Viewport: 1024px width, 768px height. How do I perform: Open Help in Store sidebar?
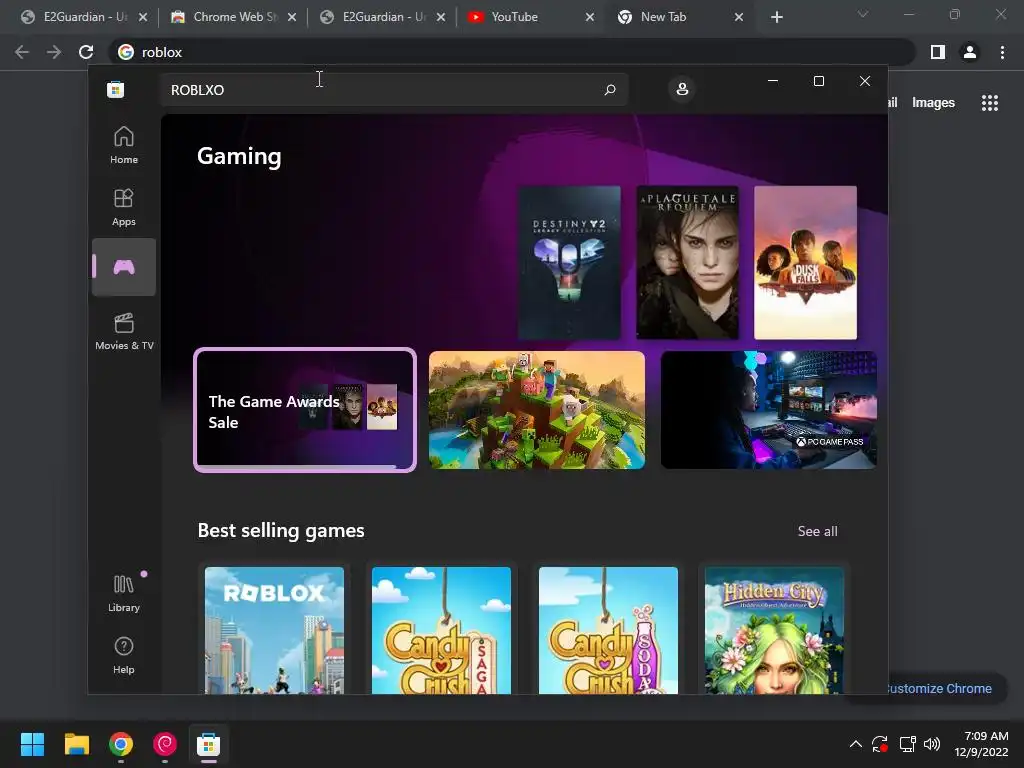pyautogui.click(x=123, y=655)
